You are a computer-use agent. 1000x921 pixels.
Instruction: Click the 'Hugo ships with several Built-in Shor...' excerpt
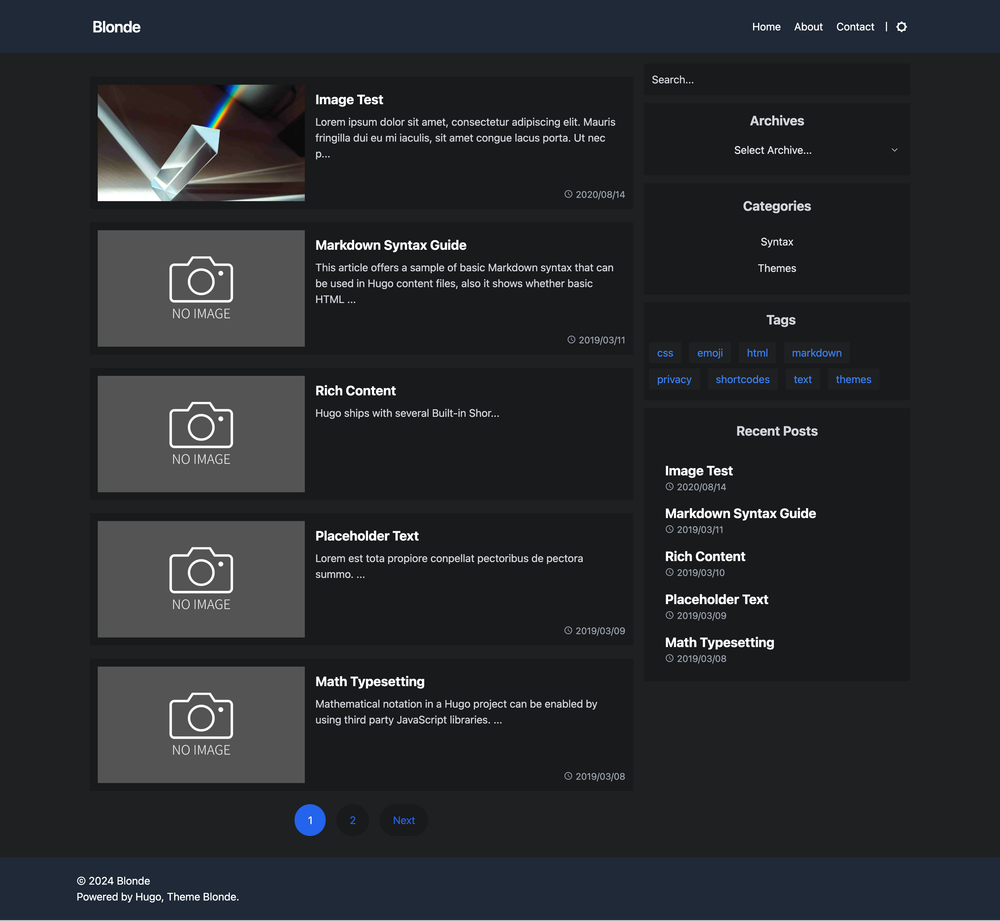point(407,413)
